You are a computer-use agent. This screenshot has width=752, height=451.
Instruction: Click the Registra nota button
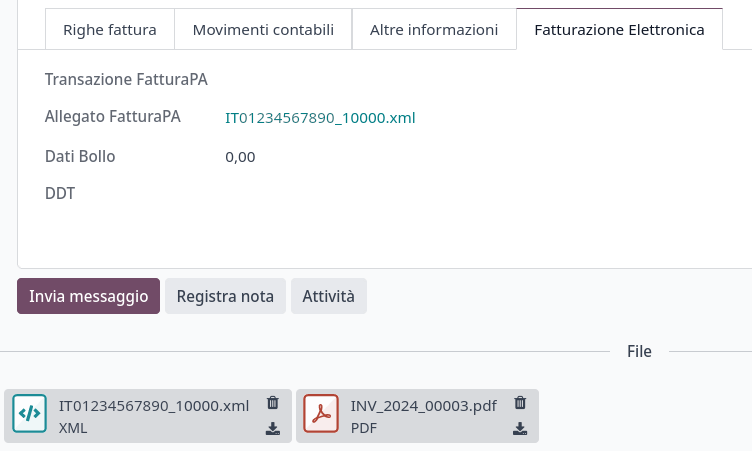coord(225,296)
